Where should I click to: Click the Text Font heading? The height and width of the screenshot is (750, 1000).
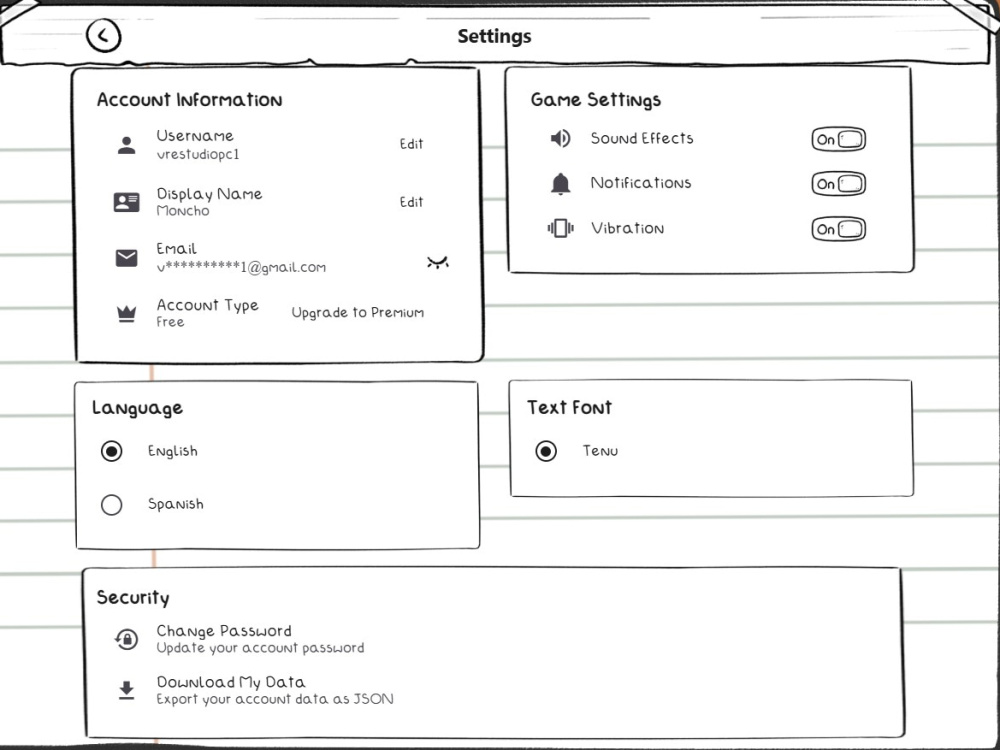point(570,408)
